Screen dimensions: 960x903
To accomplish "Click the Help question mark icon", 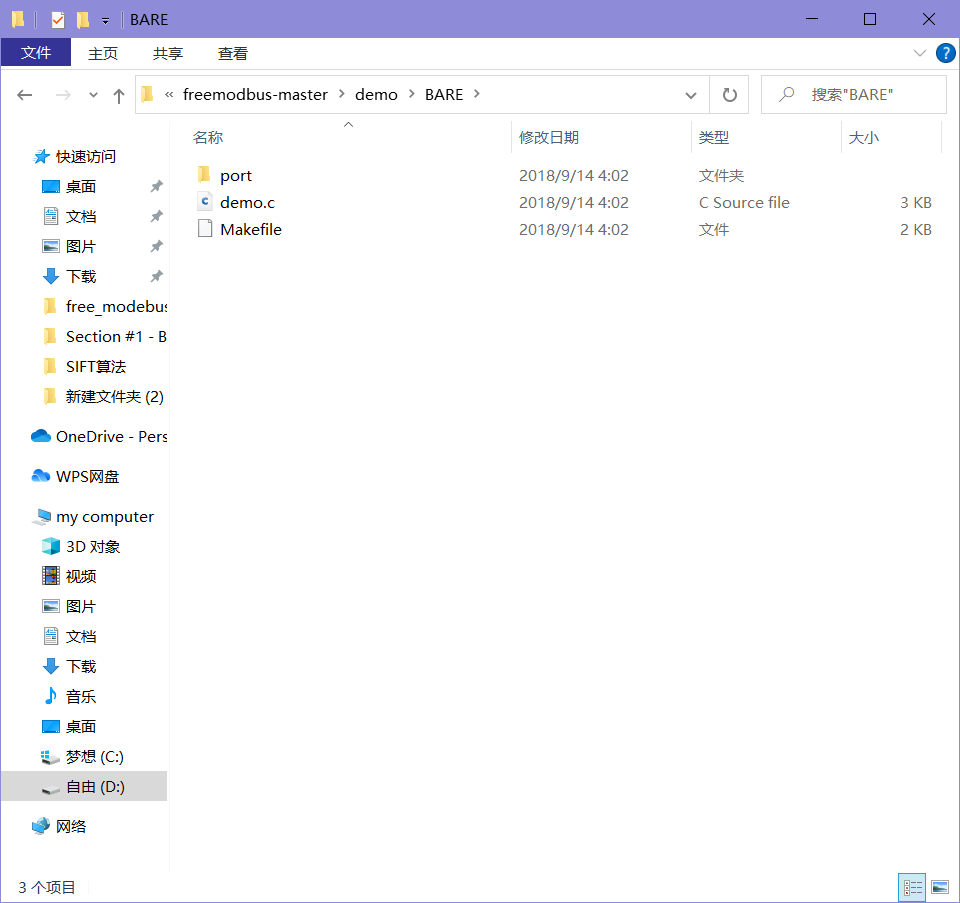I will 945,53.
